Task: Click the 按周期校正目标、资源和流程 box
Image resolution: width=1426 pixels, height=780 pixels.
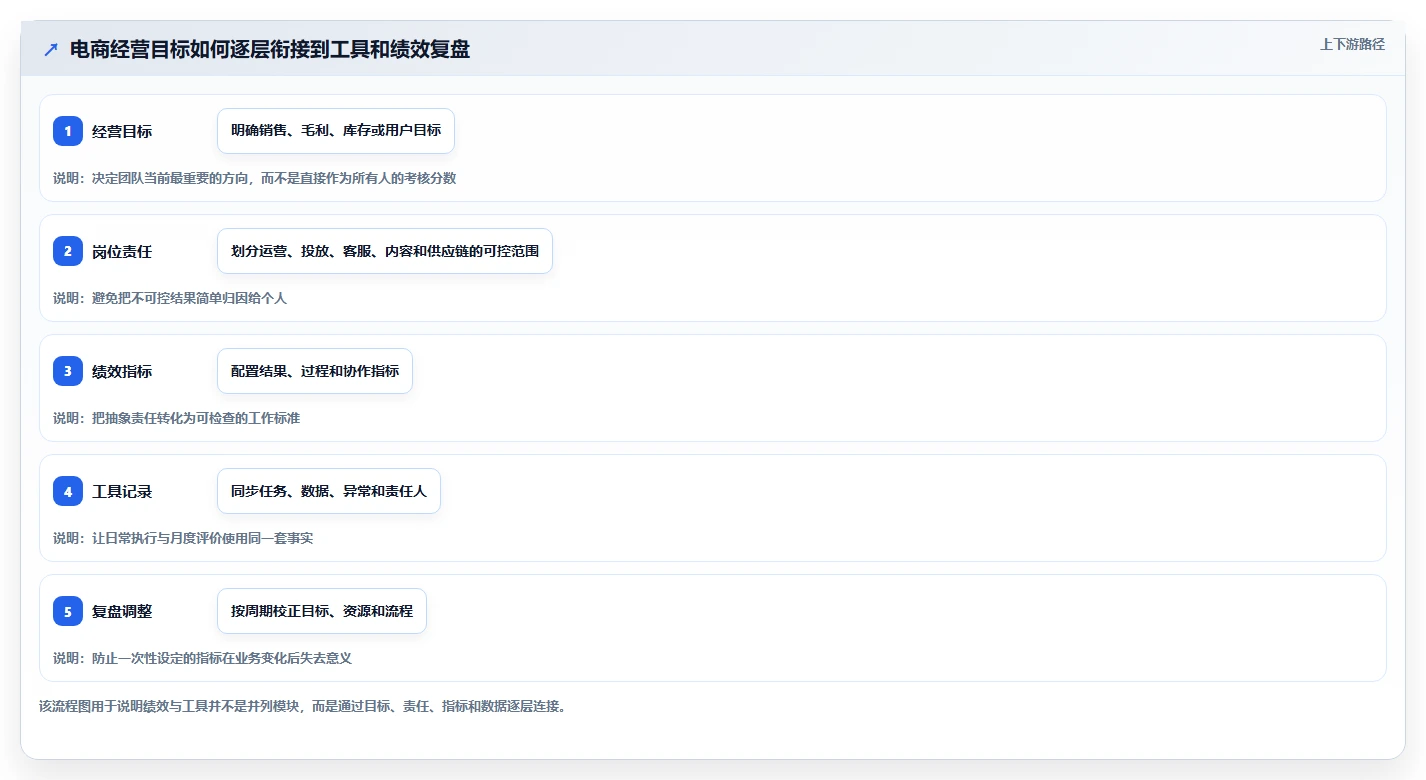Action: [322, 611]
